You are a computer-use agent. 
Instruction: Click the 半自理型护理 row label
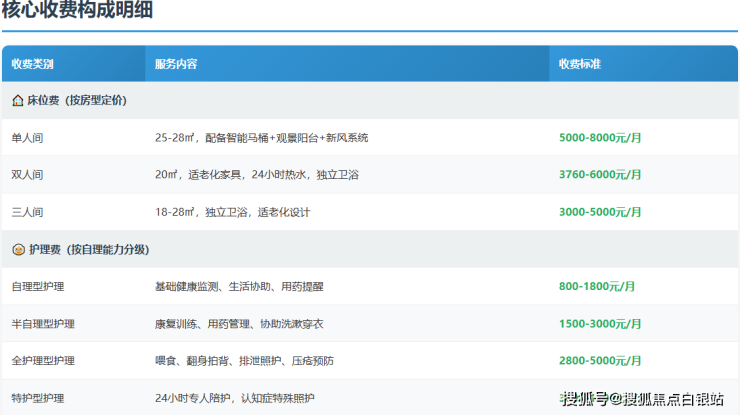click(x=43, y=324)
